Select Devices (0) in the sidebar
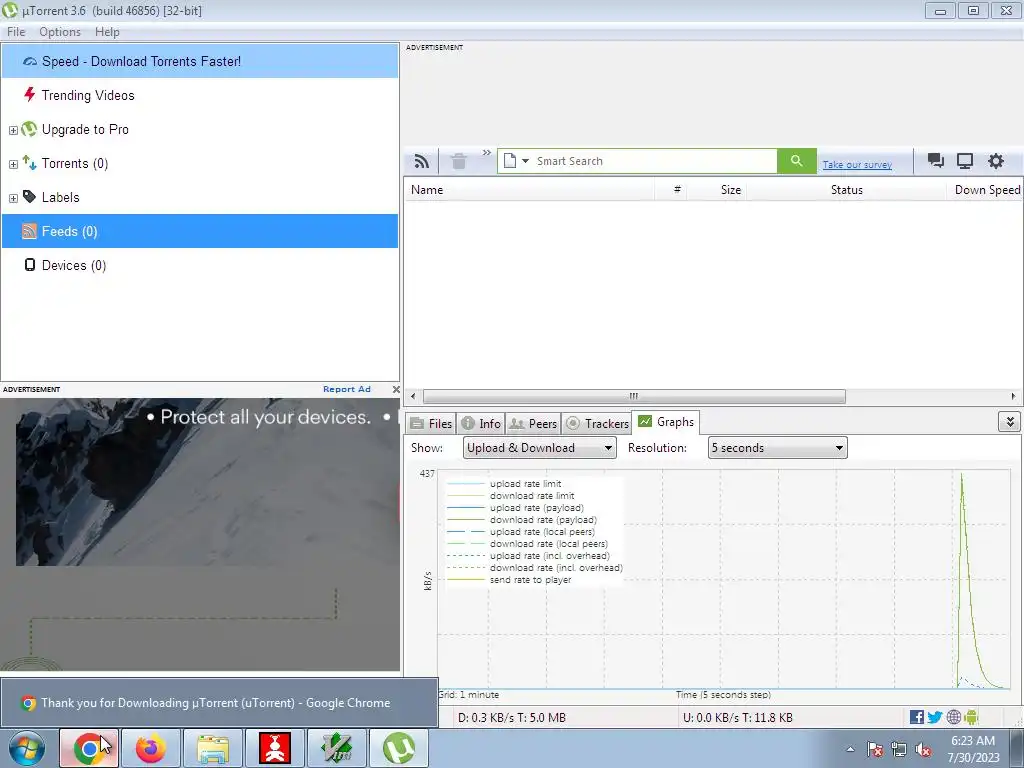 pyautogui.click(x=200, y=265)
